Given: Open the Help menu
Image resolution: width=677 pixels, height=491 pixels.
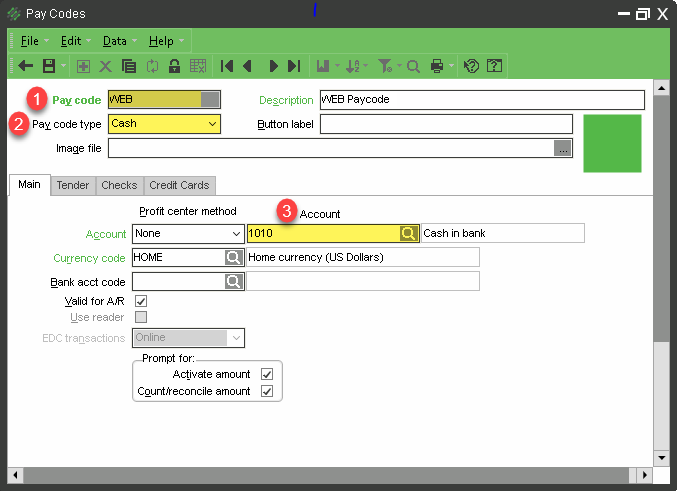Looking at the screenshot, I should (161, 41).
